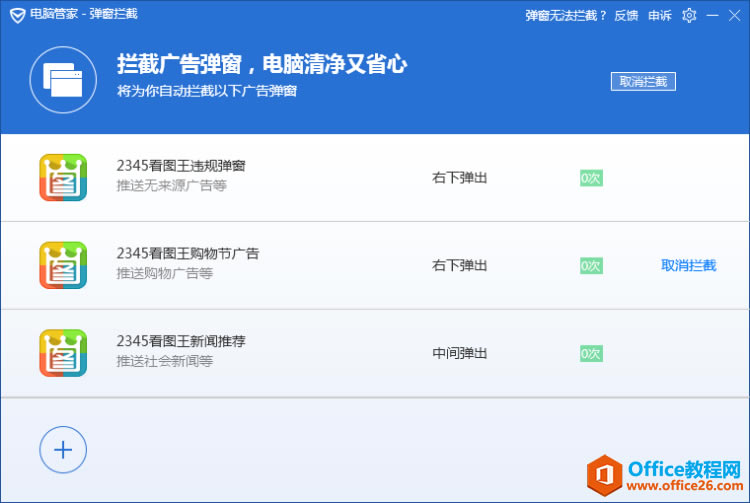Select 2345看图王购物节广告 title text

pyautogui.click(x=188, y=253)
